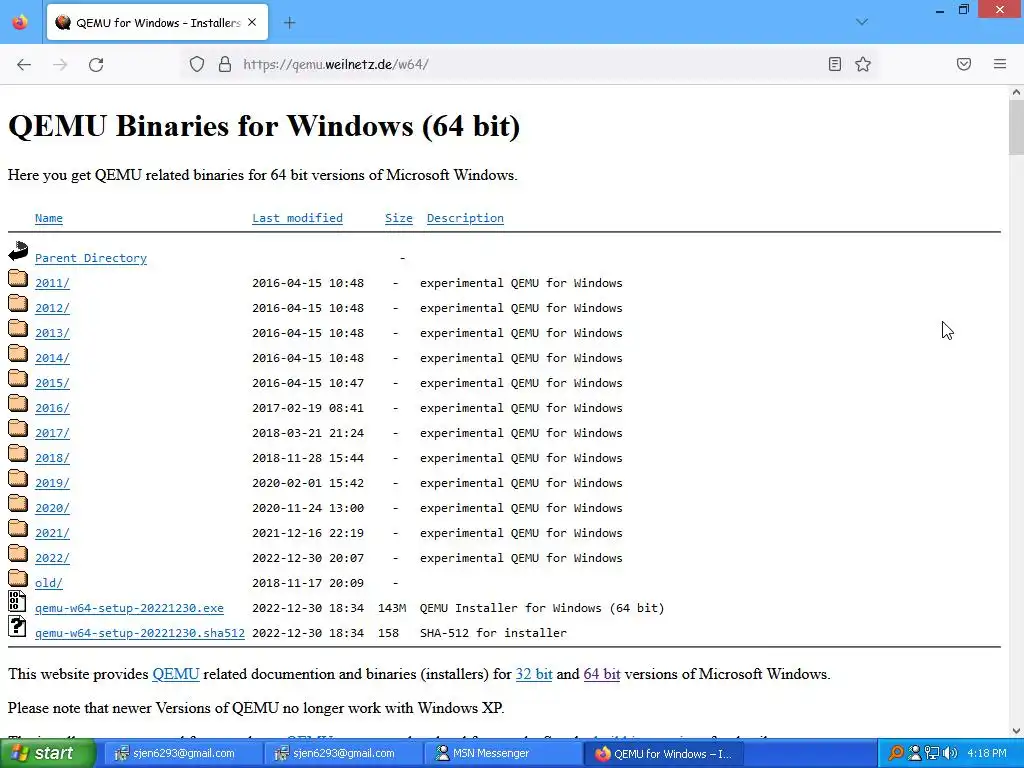Click the Parent Directory back-arrow icon
Viewport: 1024px width, 768px height.
pyautogui.click(x=18, y=251)
